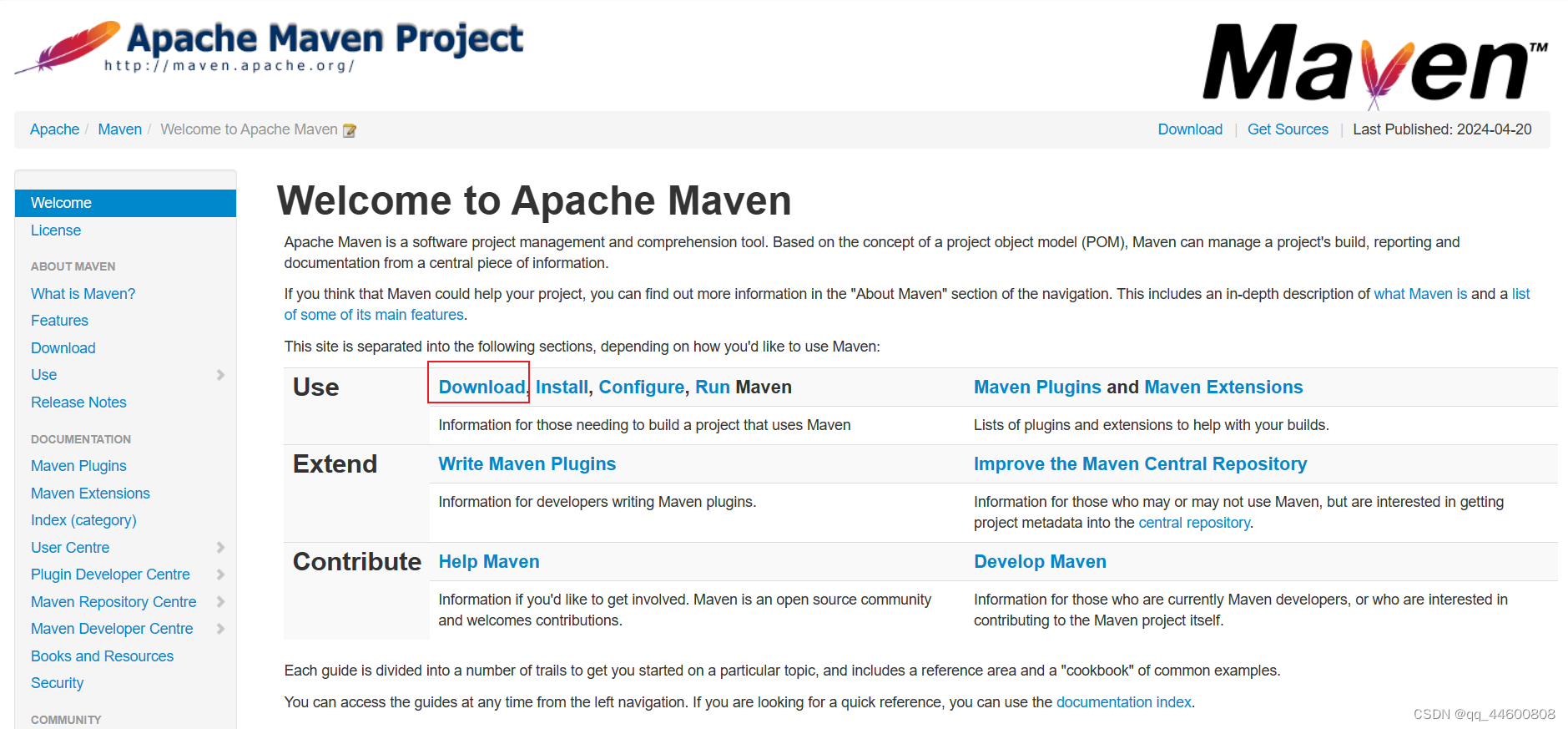Click the edit page icon in breadcrumb
The width and height of the screenshot is (1568, 729).
350,130
